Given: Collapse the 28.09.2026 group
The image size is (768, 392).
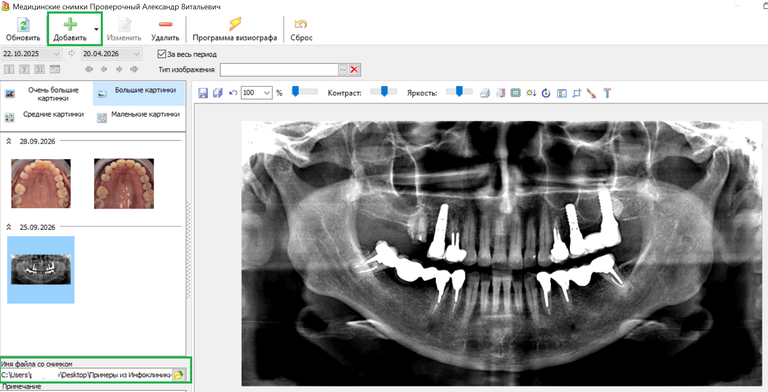Looking at the screenshot, I should [x=9, y=141].
